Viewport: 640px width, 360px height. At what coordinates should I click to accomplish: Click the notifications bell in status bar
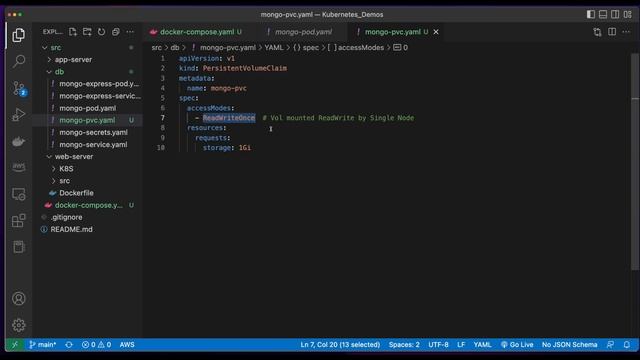click(x=627, y=344)
